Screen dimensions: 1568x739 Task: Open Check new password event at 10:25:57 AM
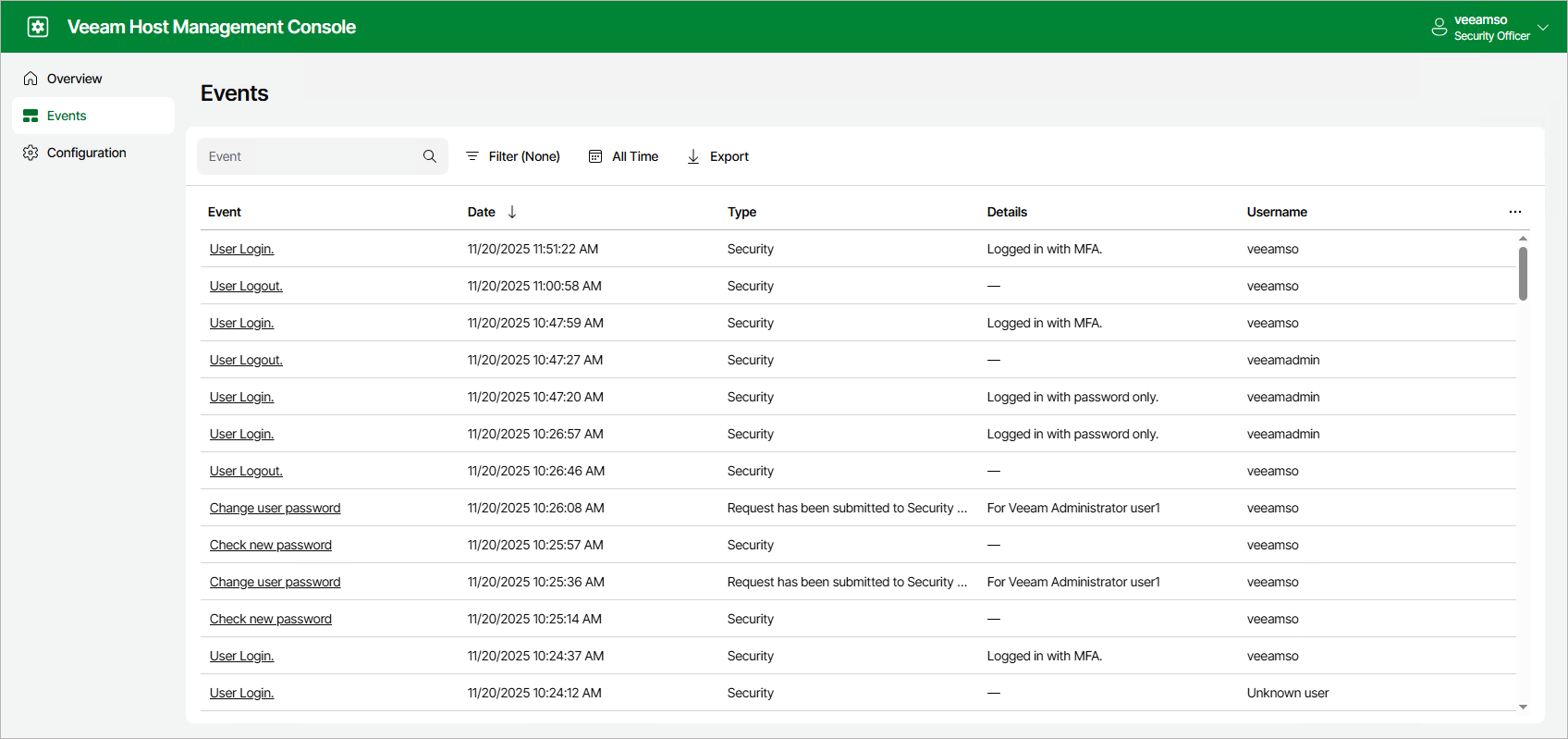tap(270, 545)
